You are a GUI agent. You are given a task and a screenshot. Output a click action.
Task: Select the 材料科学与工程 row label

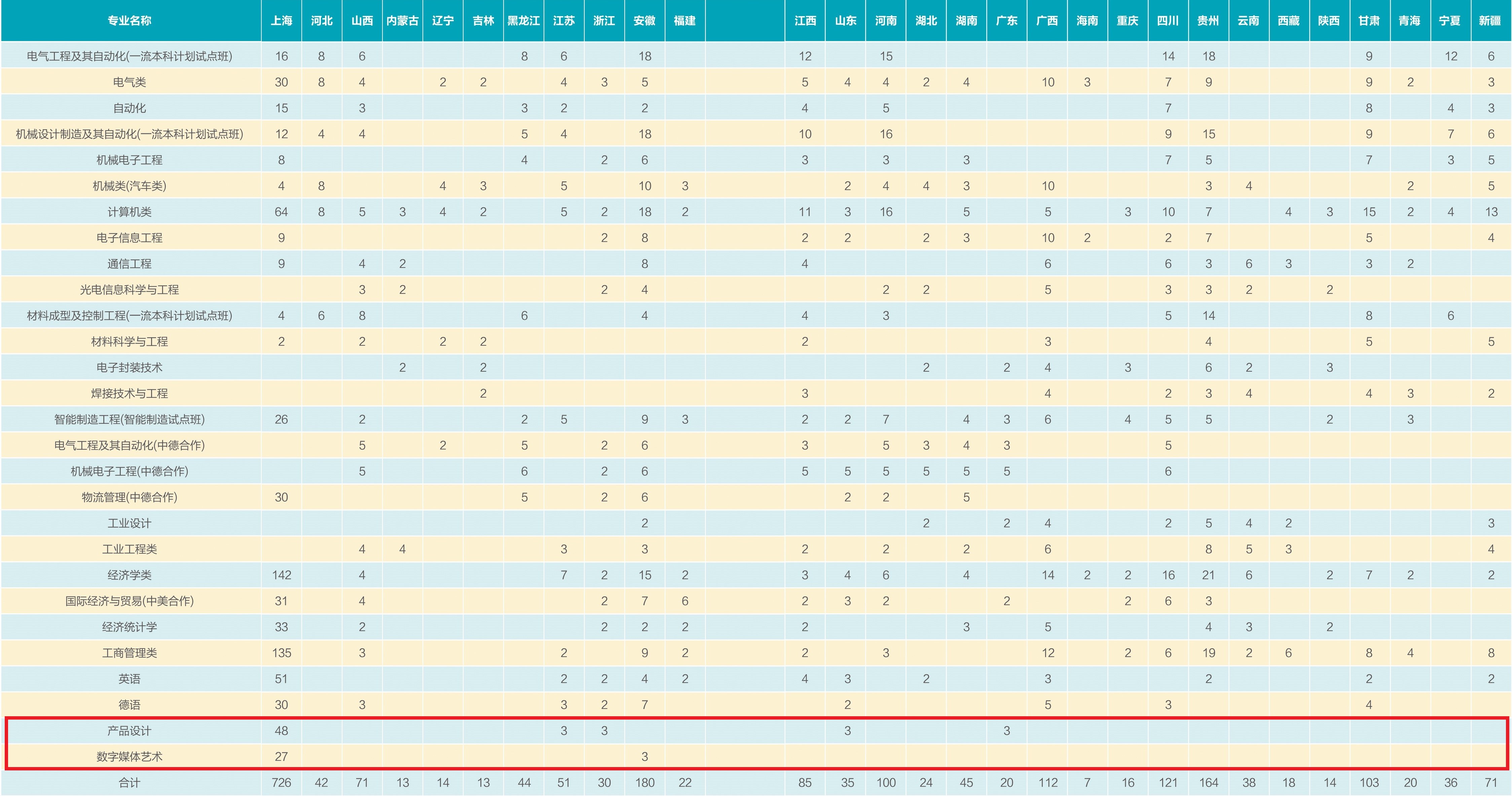(x=129, y=341)
